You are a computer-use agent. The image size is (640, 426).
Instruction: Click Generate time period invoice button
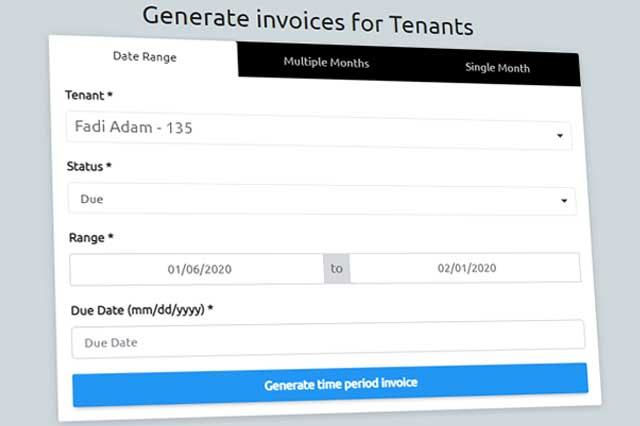click(330, 384)
